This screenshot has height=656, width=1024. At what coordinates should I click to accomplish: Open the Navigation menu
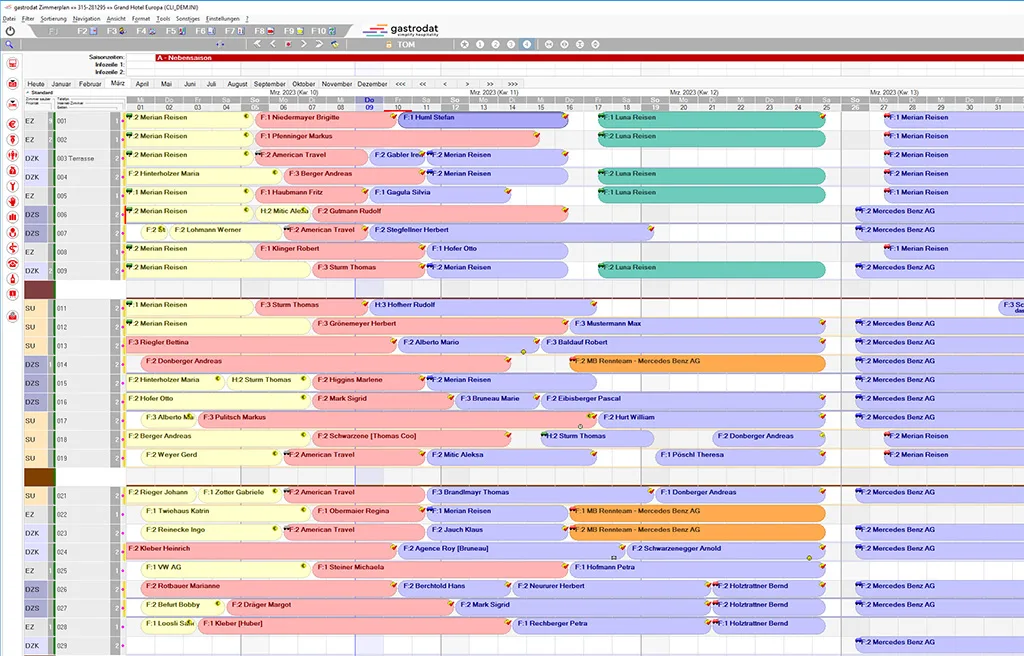(x=86, y=19)
